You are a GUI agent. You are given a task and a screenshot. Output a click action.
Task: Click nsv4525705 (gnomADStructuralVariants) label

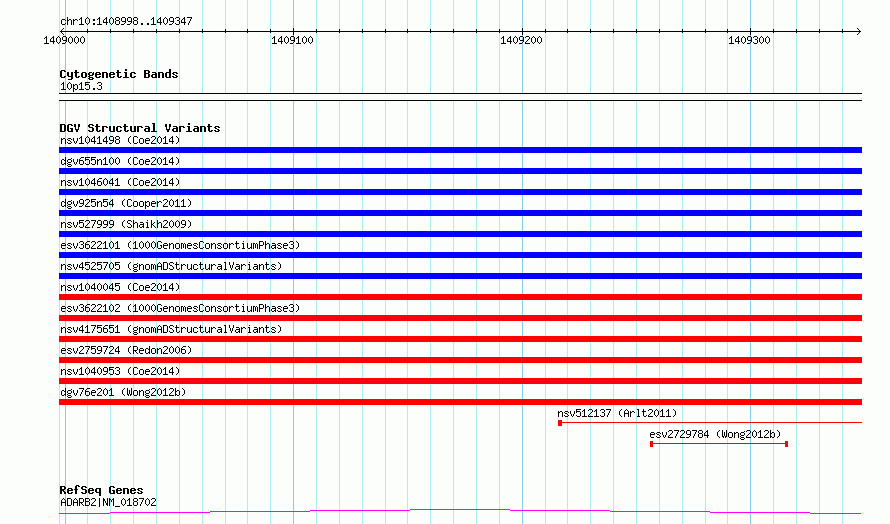point(171,266)
